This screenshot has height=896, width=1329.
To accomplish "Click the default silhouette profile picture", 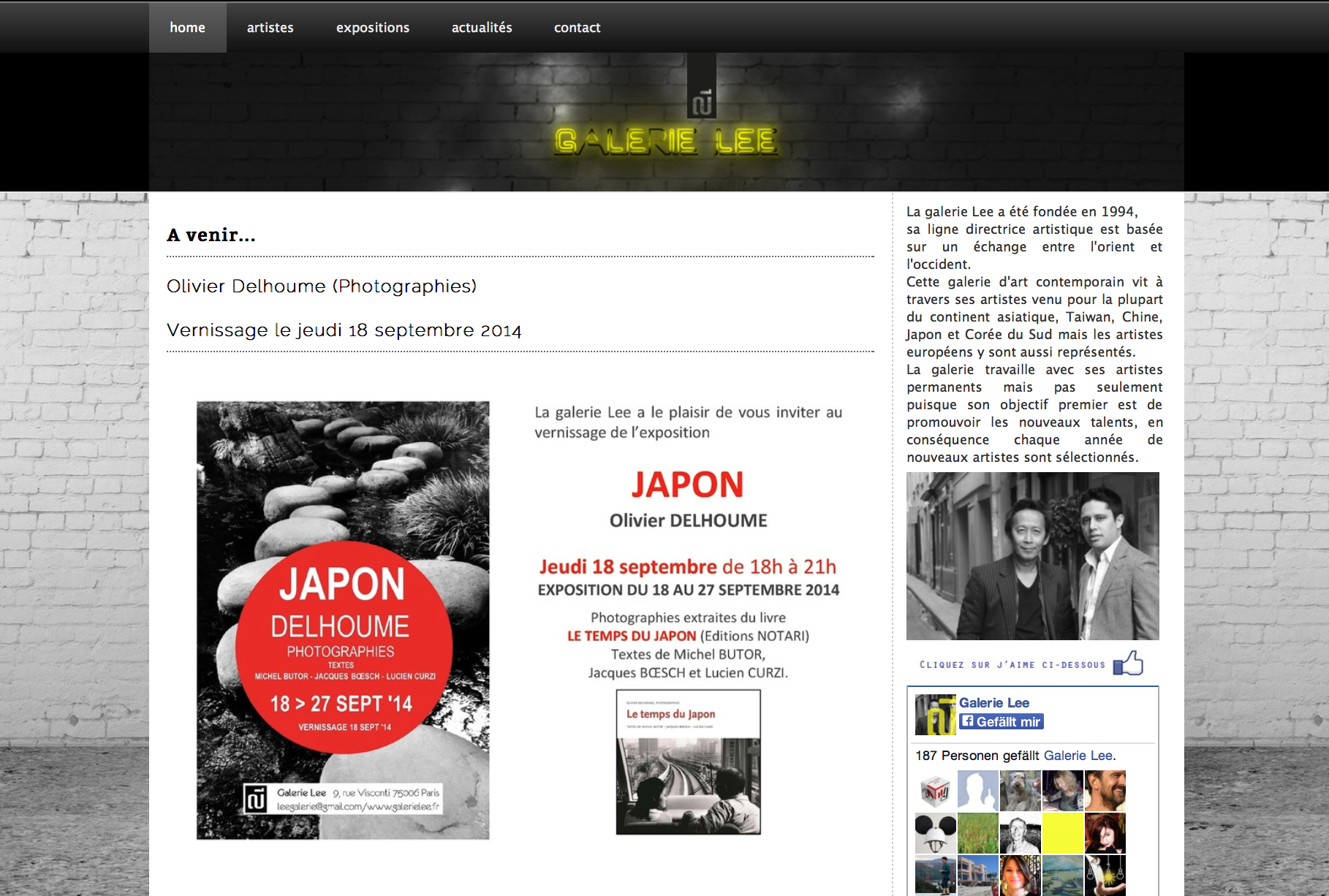I will click(x=977, y=791).
